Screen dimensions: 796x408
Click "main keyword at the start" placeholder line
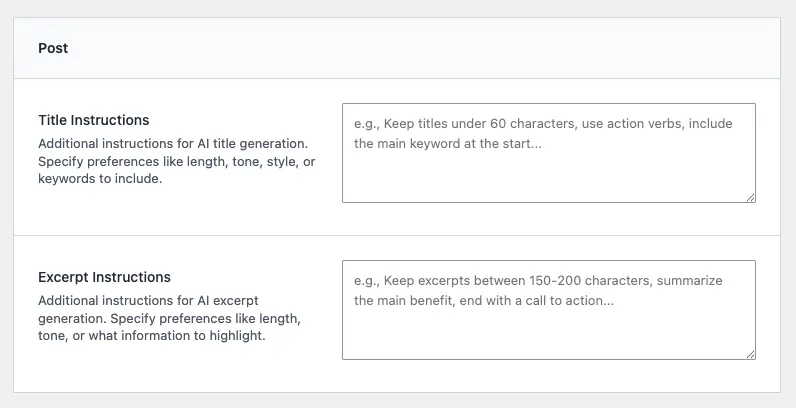point(447,143)
